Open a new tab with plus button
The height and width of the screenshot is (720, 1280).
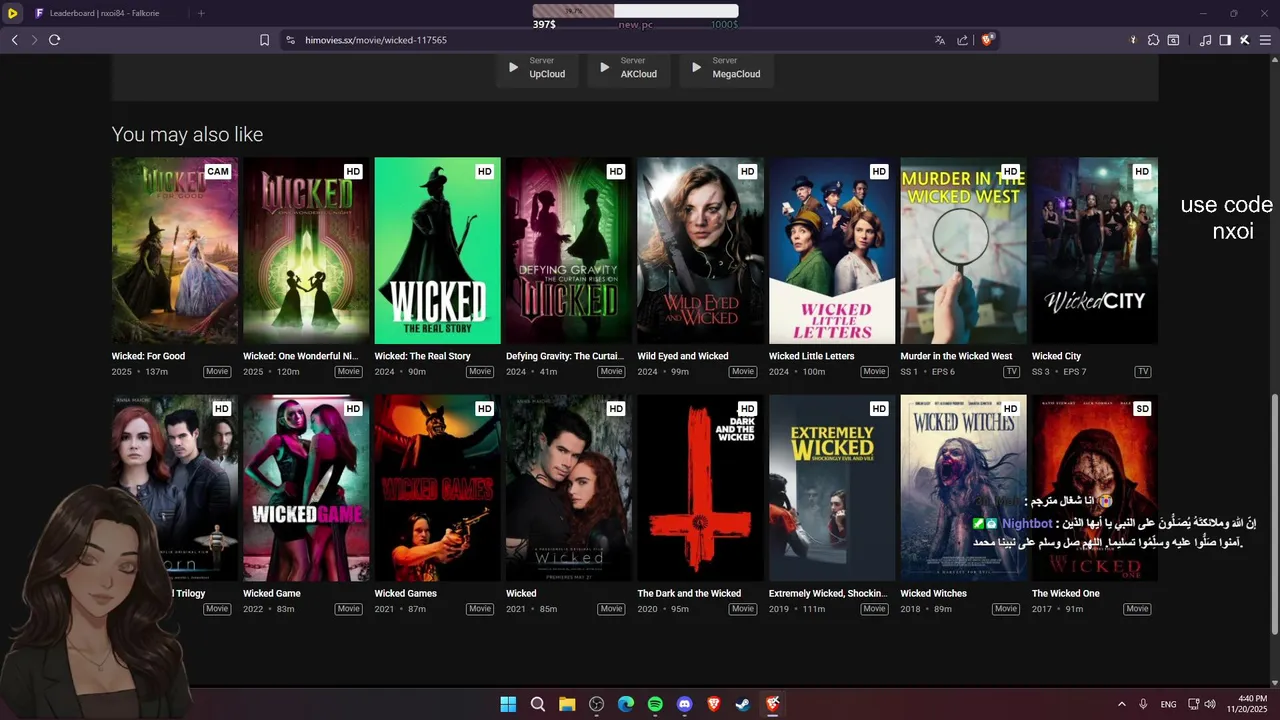201,13
